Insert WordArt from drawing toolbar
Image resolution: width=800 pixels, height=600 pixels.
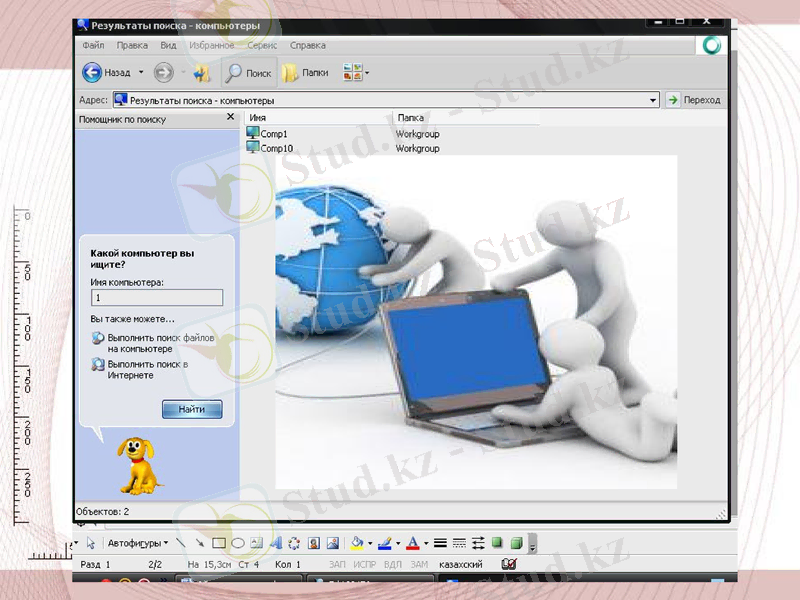point(275,543)
